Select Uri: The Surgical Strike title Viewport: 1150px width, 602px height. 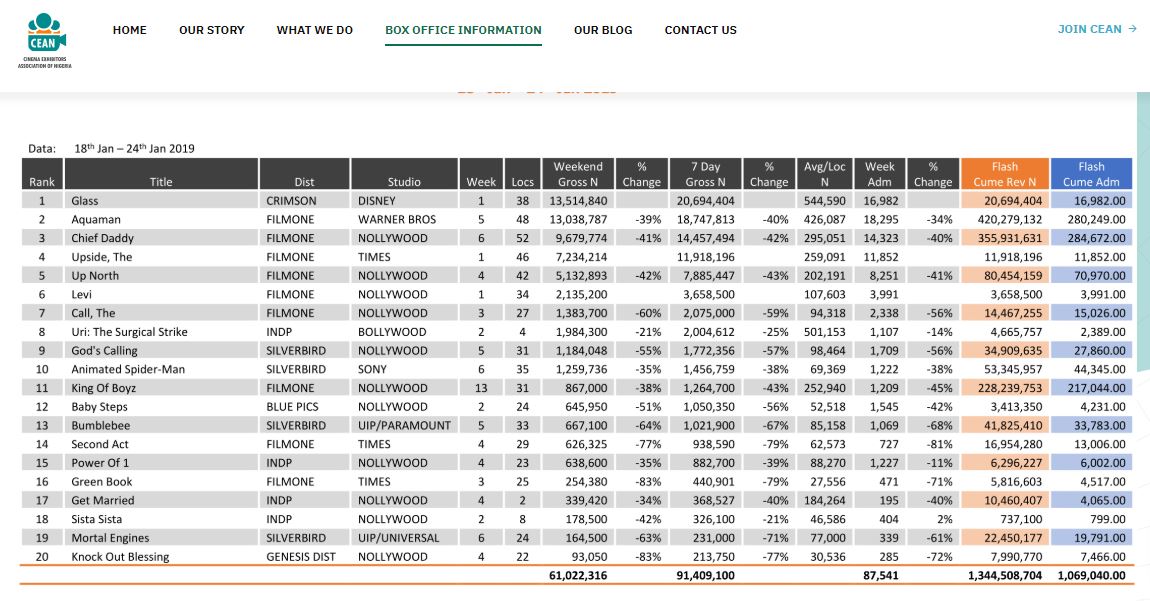129,332
